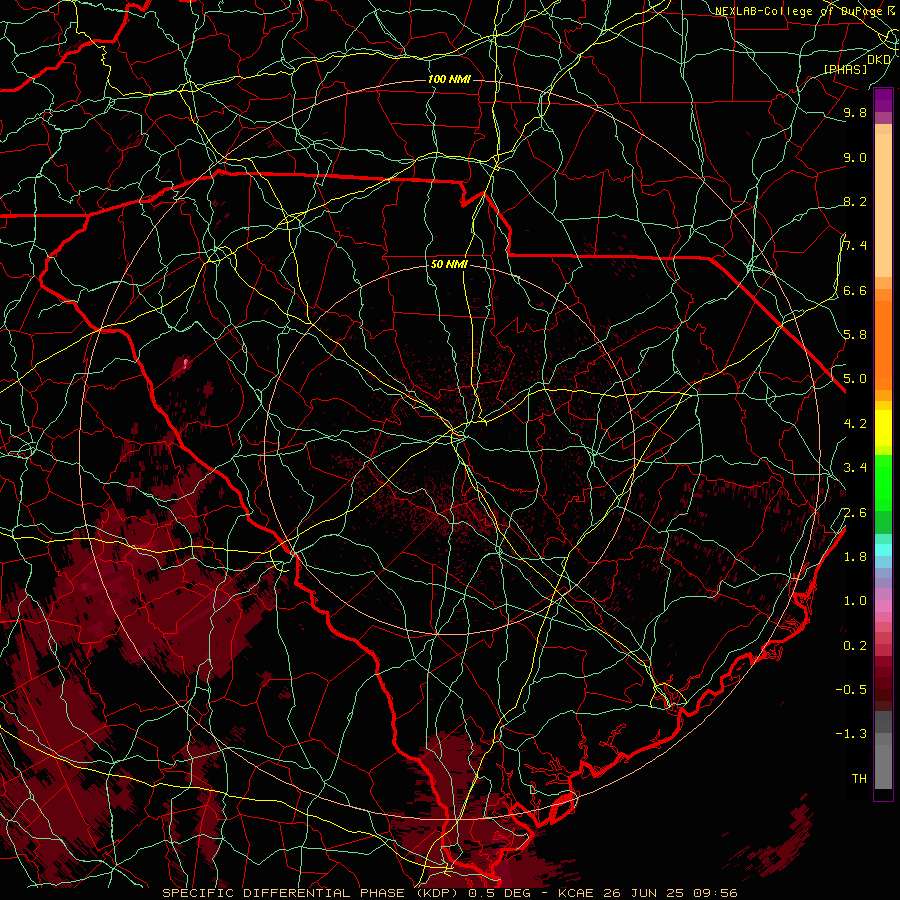Click the -0.5 scale value

[851, 689]
